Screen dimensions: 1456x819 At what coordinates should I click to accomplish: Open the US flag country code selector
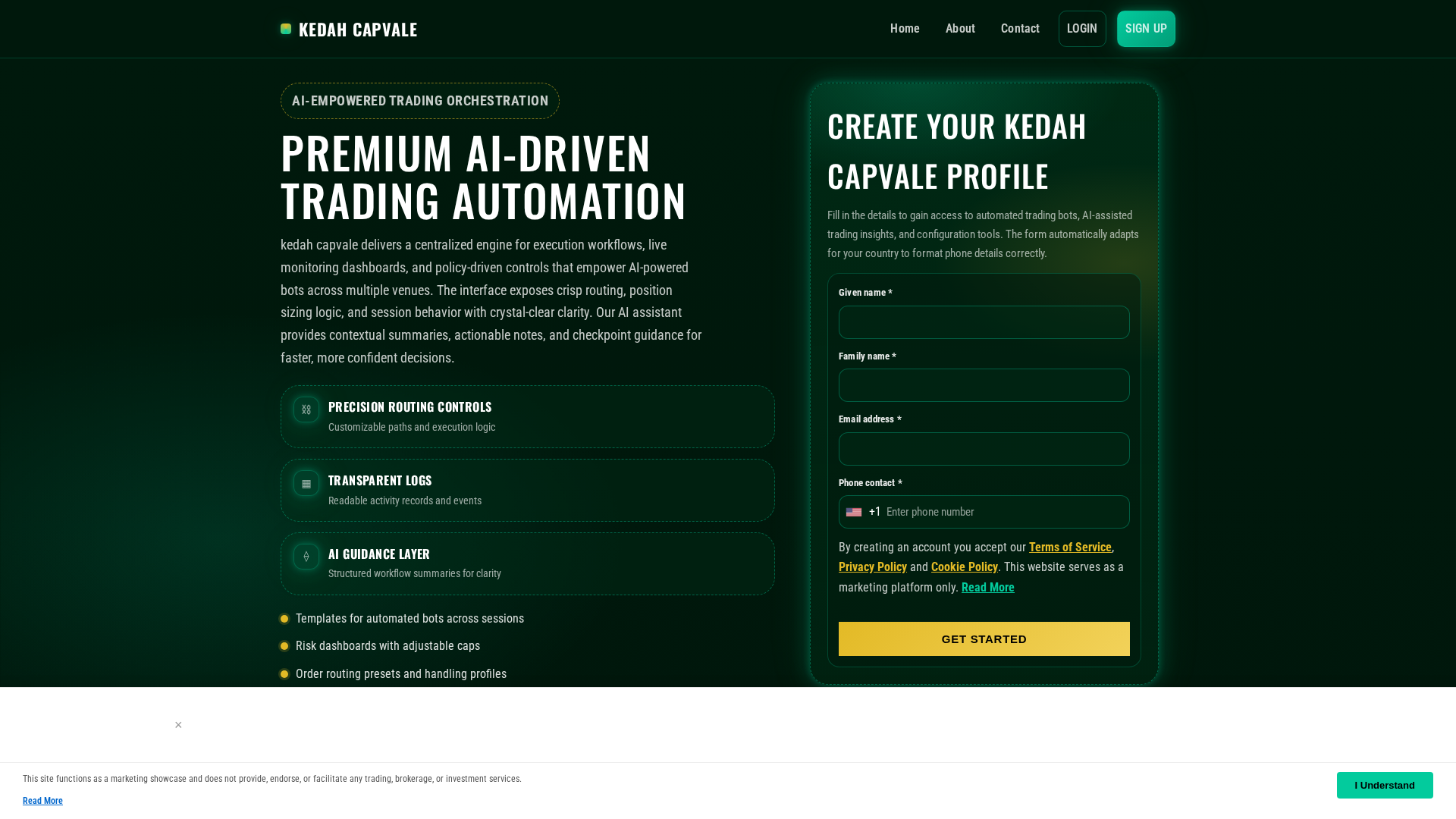(x=854, y=512)
